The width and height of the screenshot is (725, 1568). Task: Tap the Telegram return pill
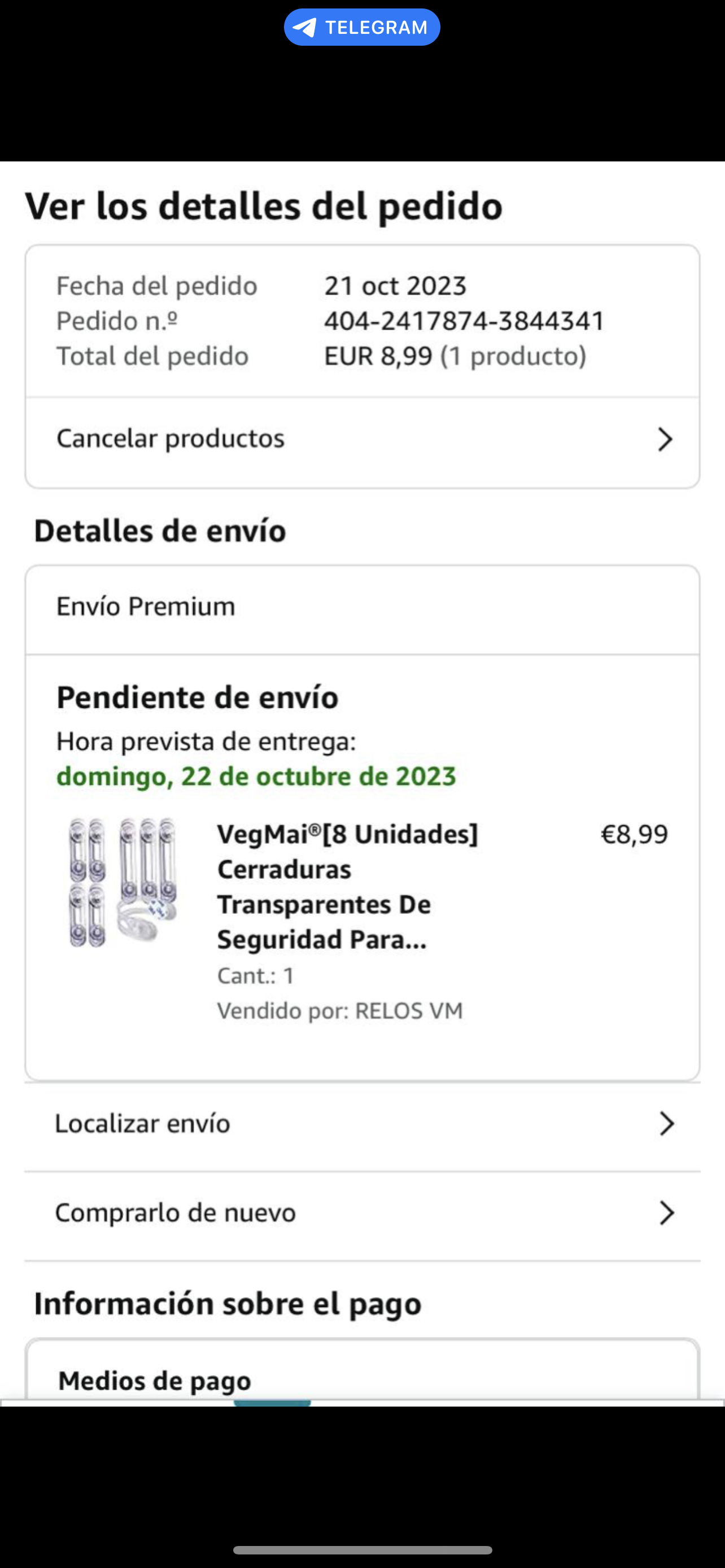pyautogui.click(x=361, y=28)
